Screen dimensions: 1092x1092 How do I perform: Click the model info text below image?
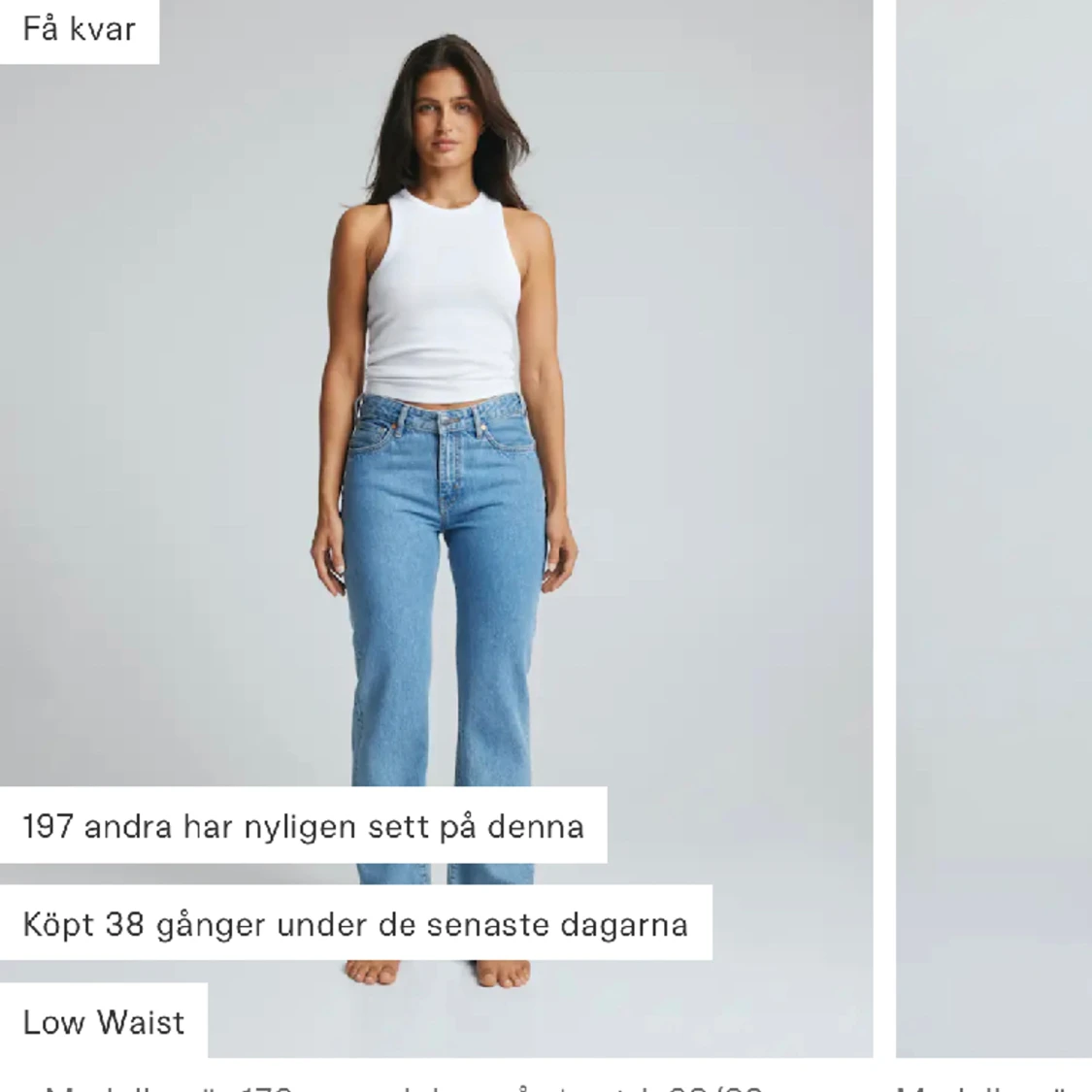pos(404,1086)
